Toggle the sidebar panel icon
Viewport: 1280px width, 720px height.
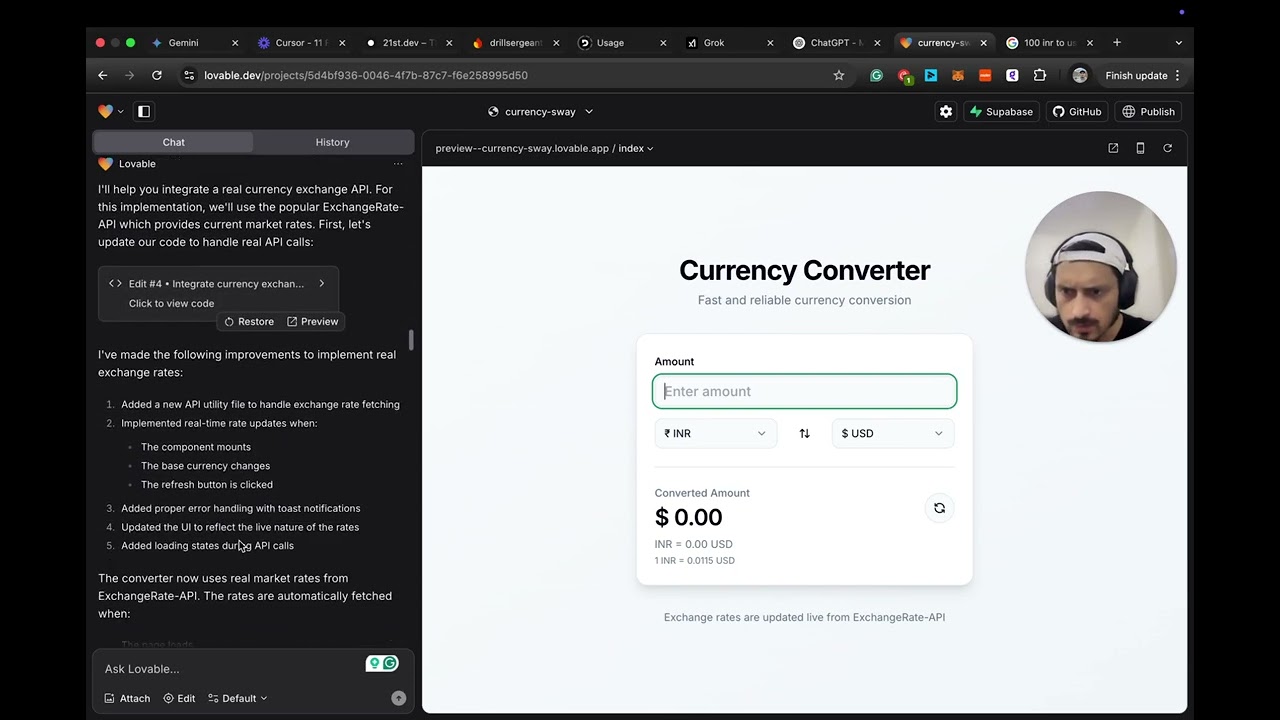pyautogui.click(x=144, y=111)
